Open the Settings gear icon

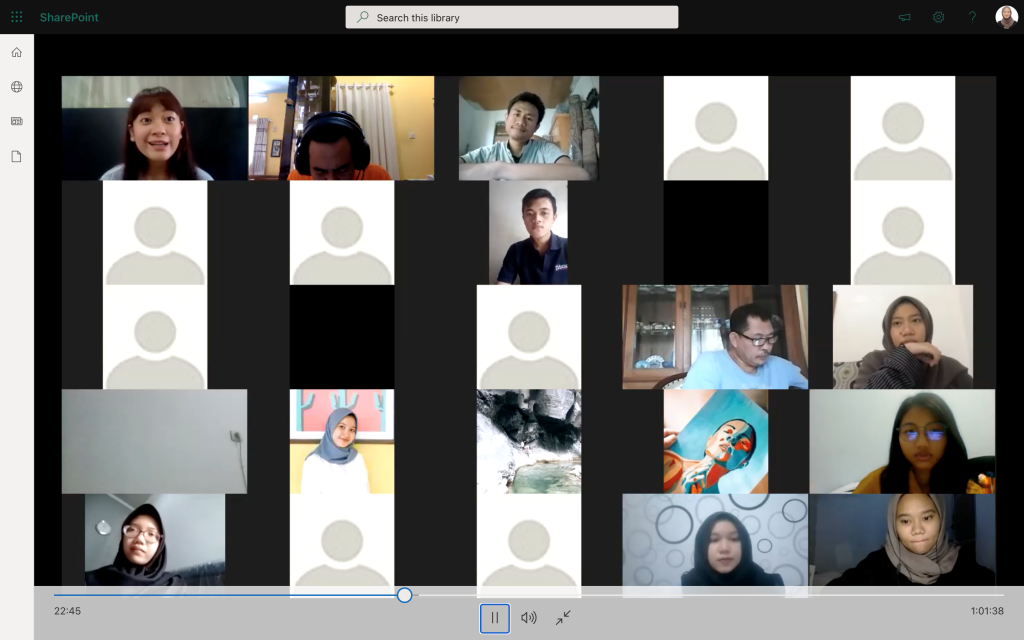(938, 18)
